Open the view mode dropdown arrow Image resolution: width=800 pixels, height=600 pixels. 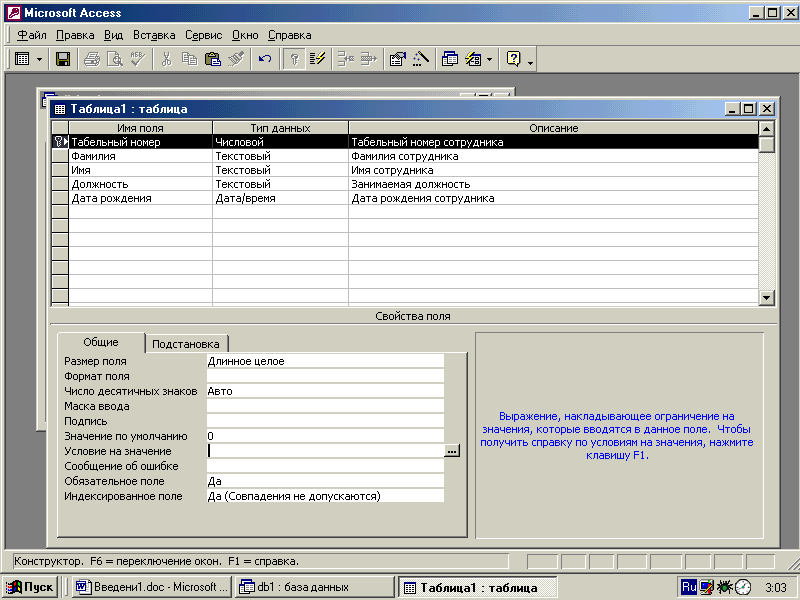point(39,59)
